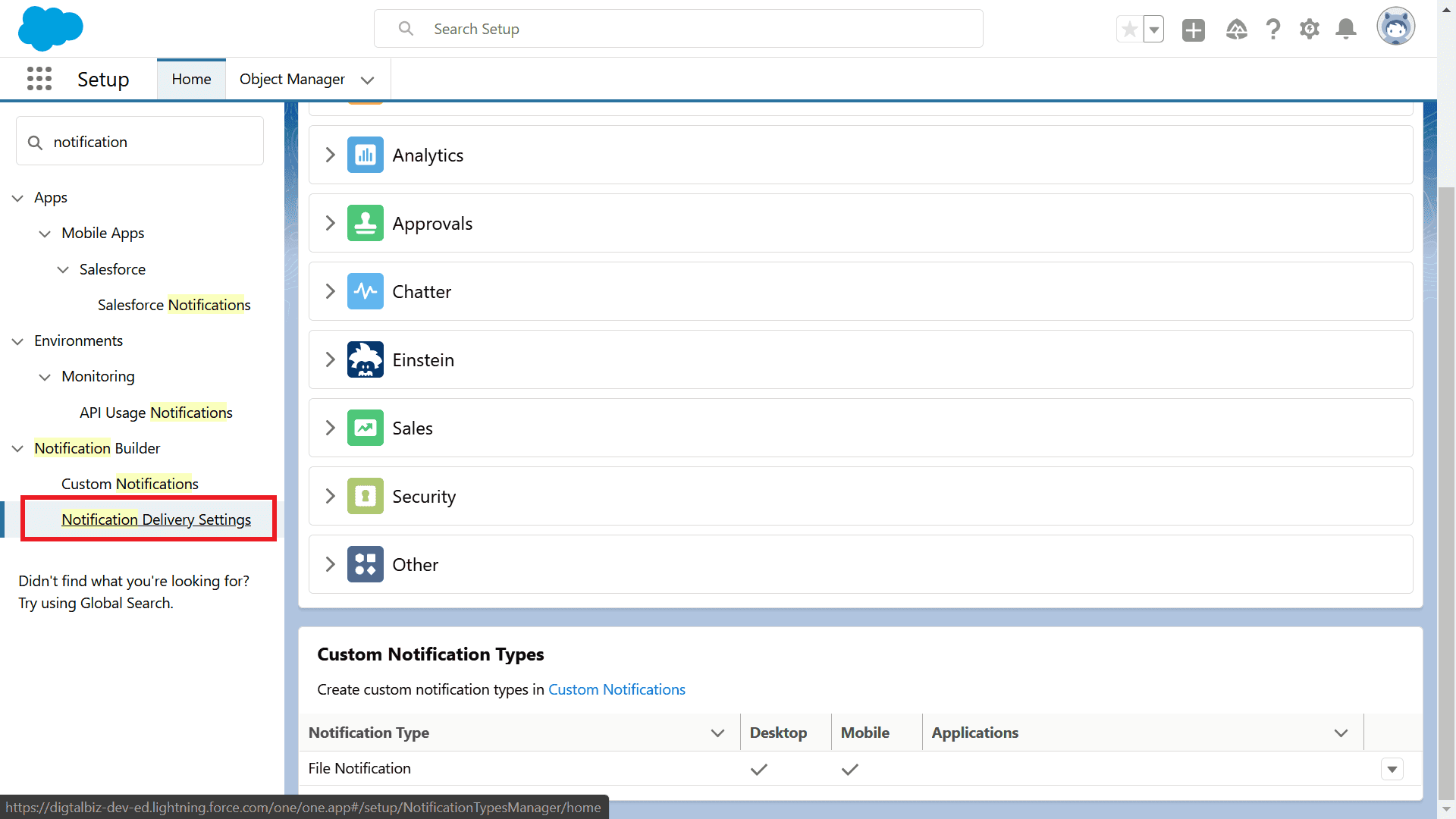
Task: Click the Mobile column header
Action: 865,733
